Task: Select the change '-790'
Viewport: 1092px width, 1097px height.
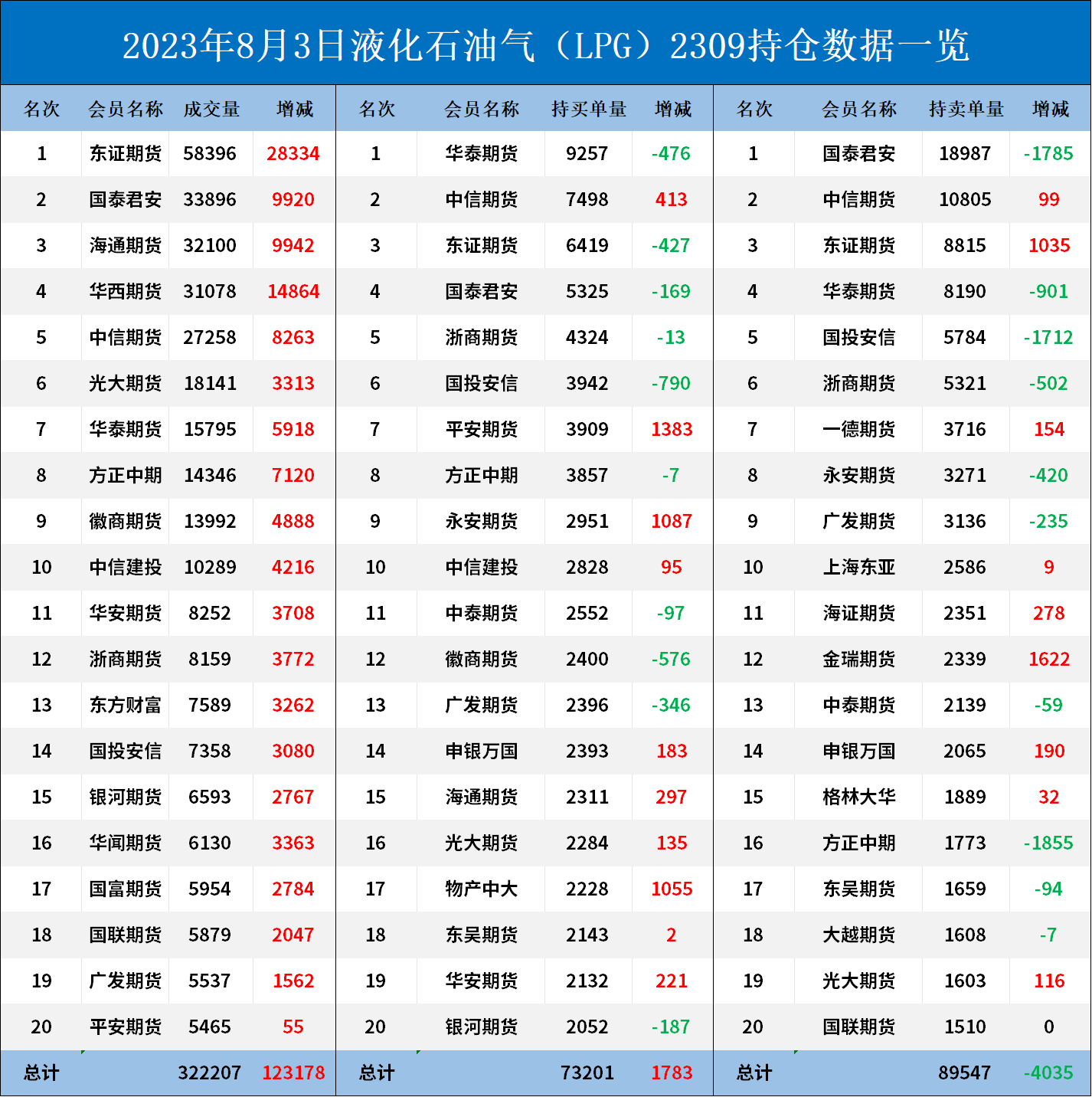Action: [671, 384]
